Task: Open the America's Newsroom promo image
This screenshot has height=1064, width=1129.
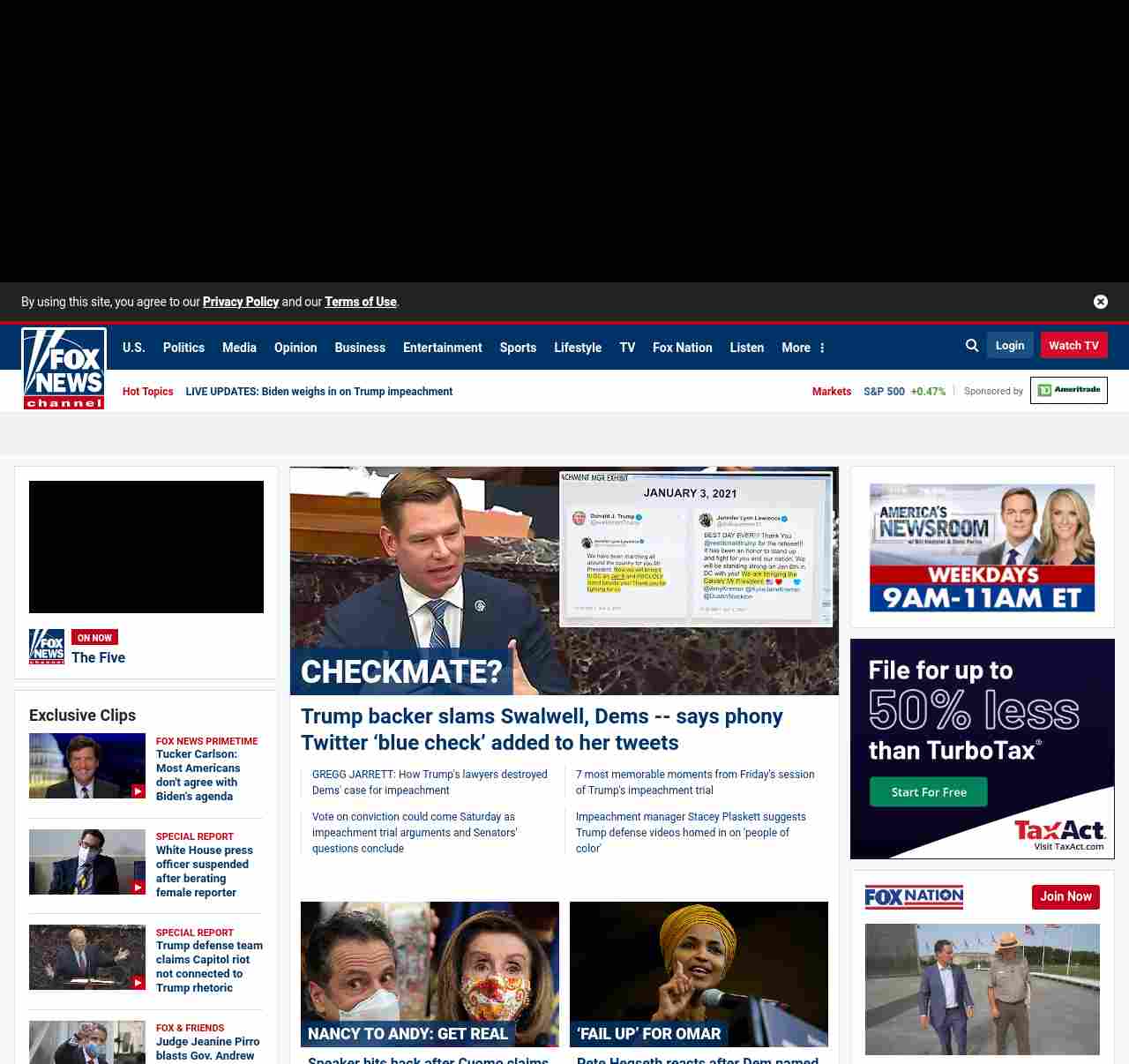Action: coord(982,547)
